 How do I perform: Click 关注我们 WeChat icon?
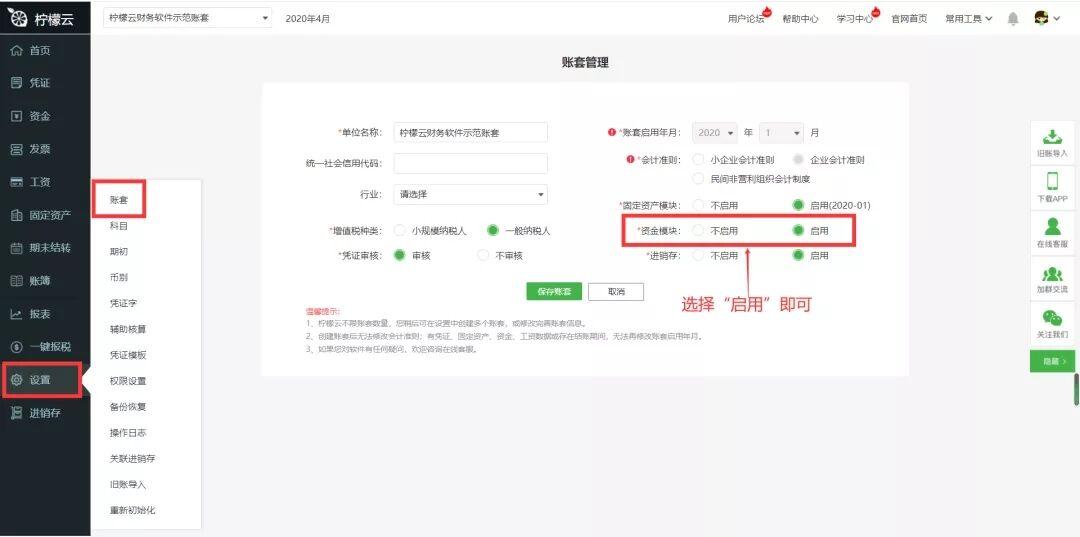(1052, 317)
